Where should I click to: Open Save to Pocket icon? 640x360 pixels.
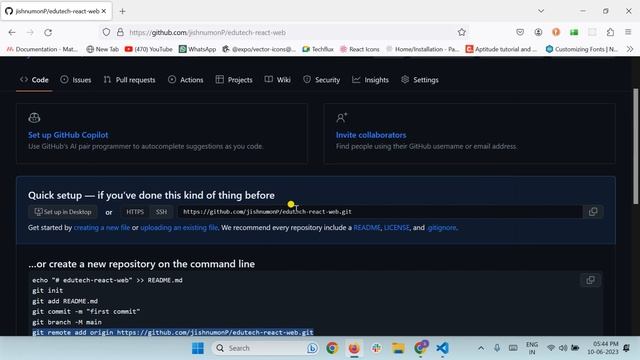click(x=520, y=32)
